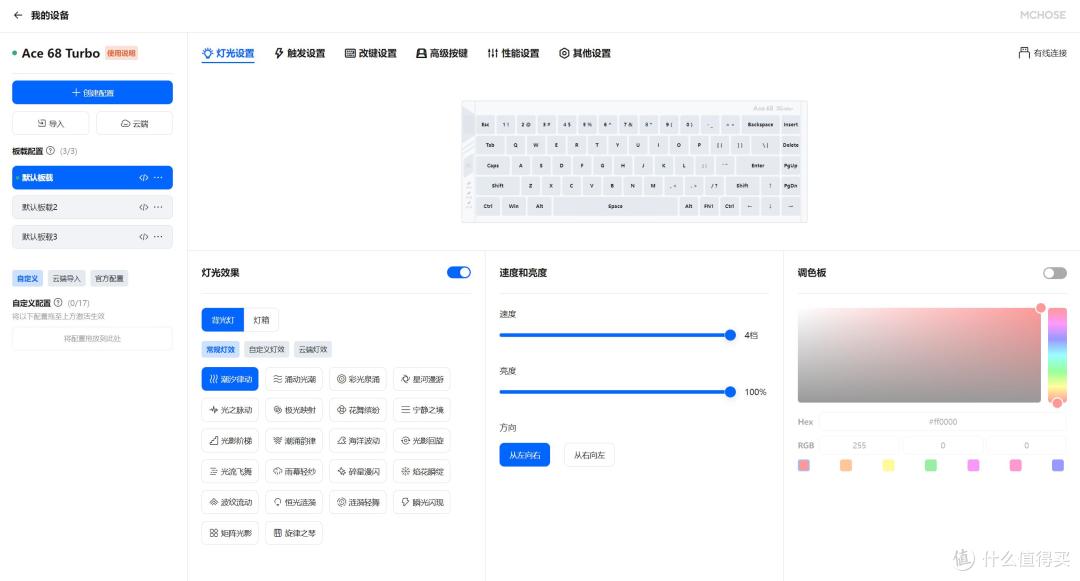
Task: Select the 光影阶梯 lighting effect
Action: click(x=230, y=441)
